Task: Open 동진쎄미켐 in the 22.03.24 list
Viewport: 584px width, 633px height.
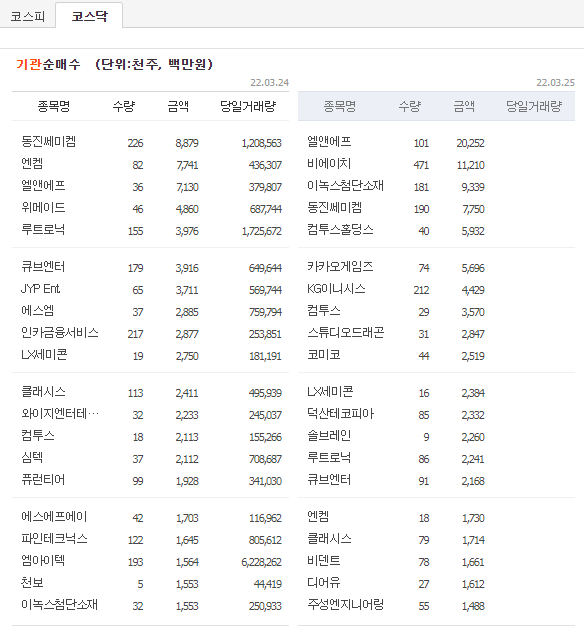Action: [48, 142]
